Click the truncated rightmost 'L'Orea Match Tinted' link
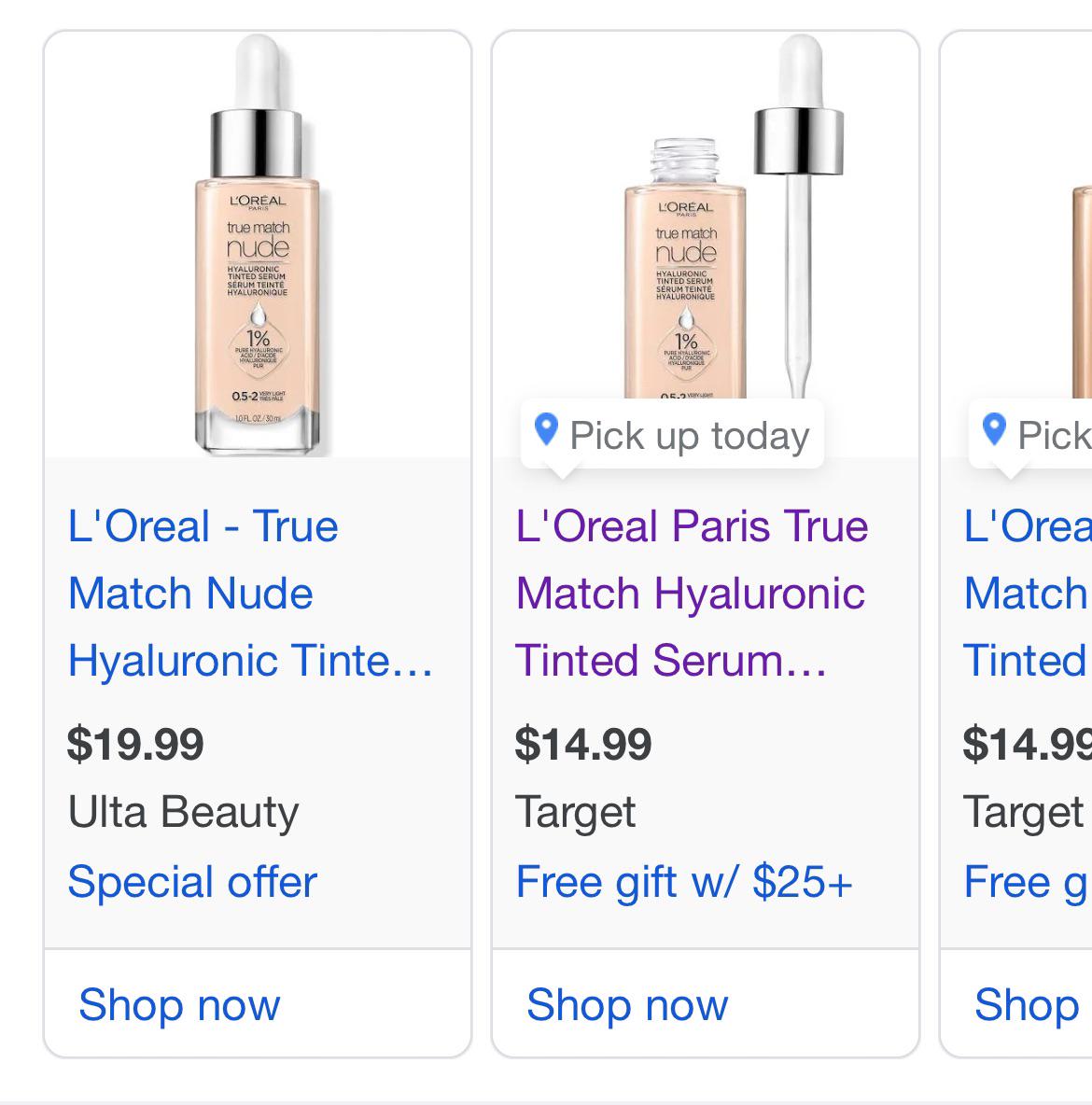 tap(1025, 593)
